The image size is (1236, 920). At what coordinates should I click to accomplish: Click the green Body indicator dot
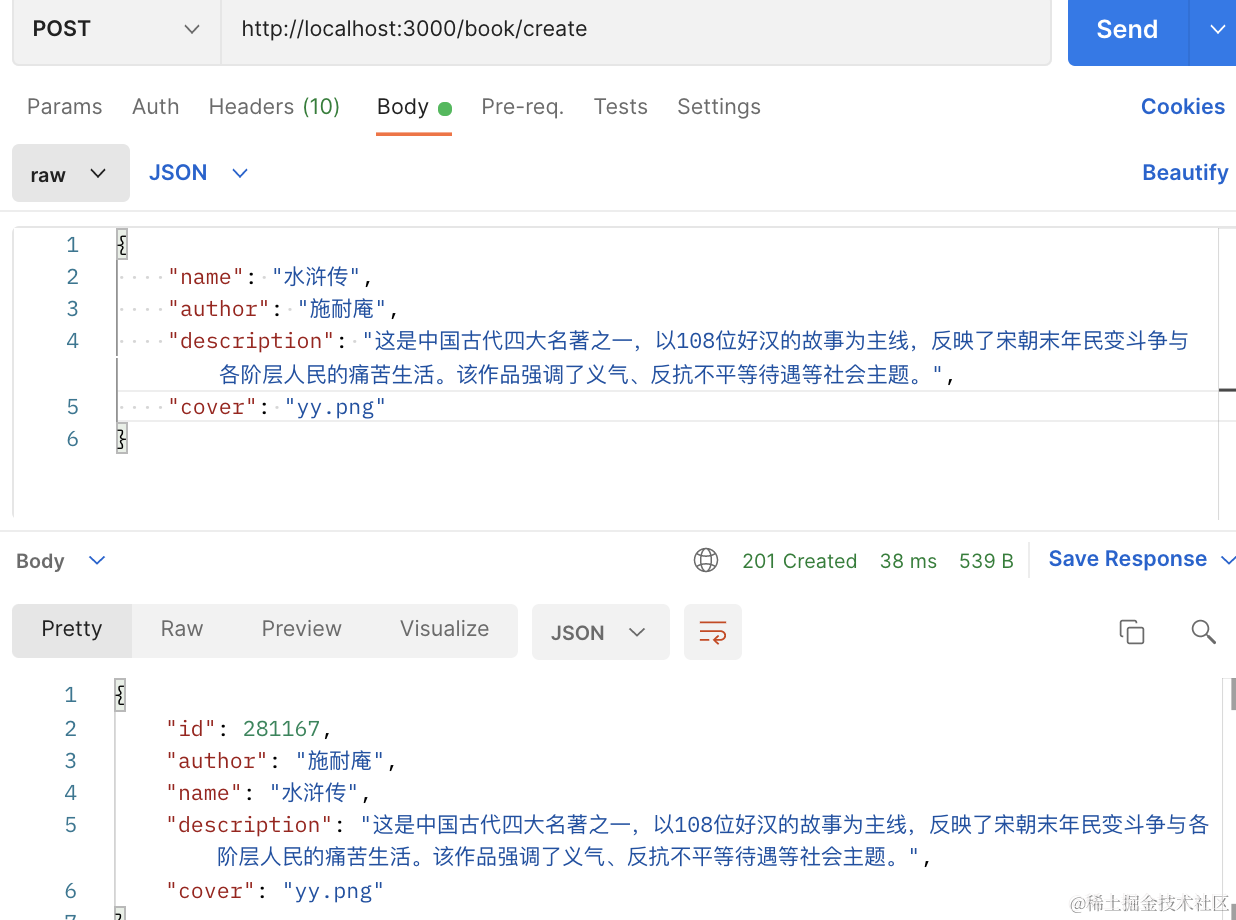pos(445,108)
